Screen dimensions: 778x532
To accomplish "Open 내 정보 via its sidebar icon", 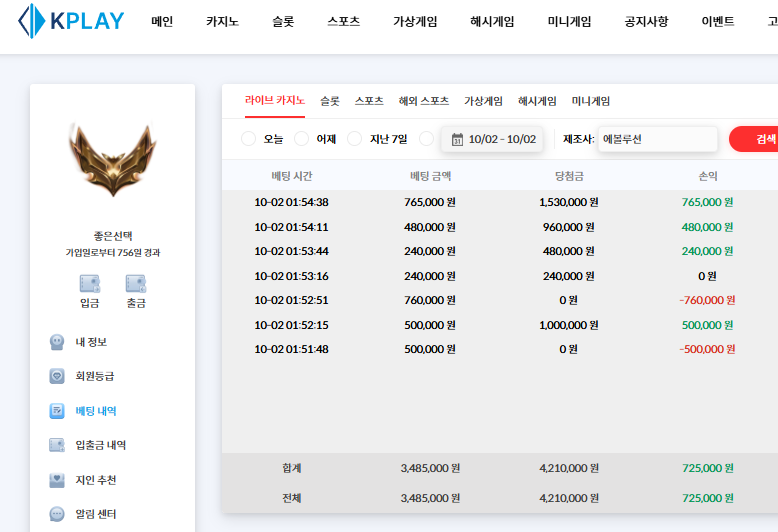I will pos(57,342).
